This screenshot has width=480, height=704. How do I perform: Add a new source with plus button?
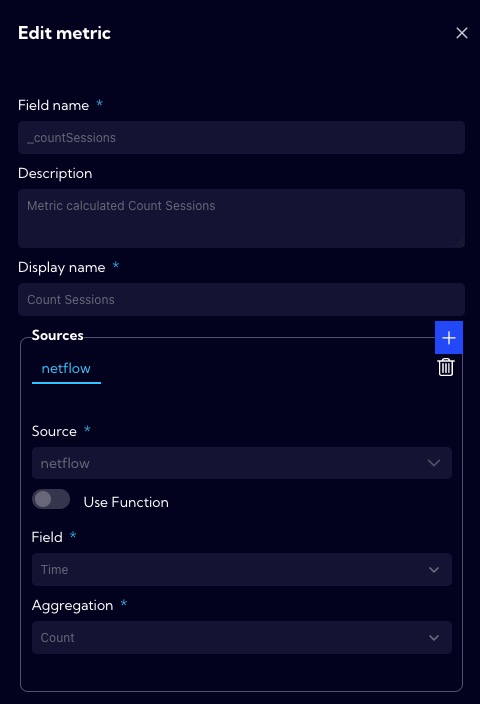point(449,338)
